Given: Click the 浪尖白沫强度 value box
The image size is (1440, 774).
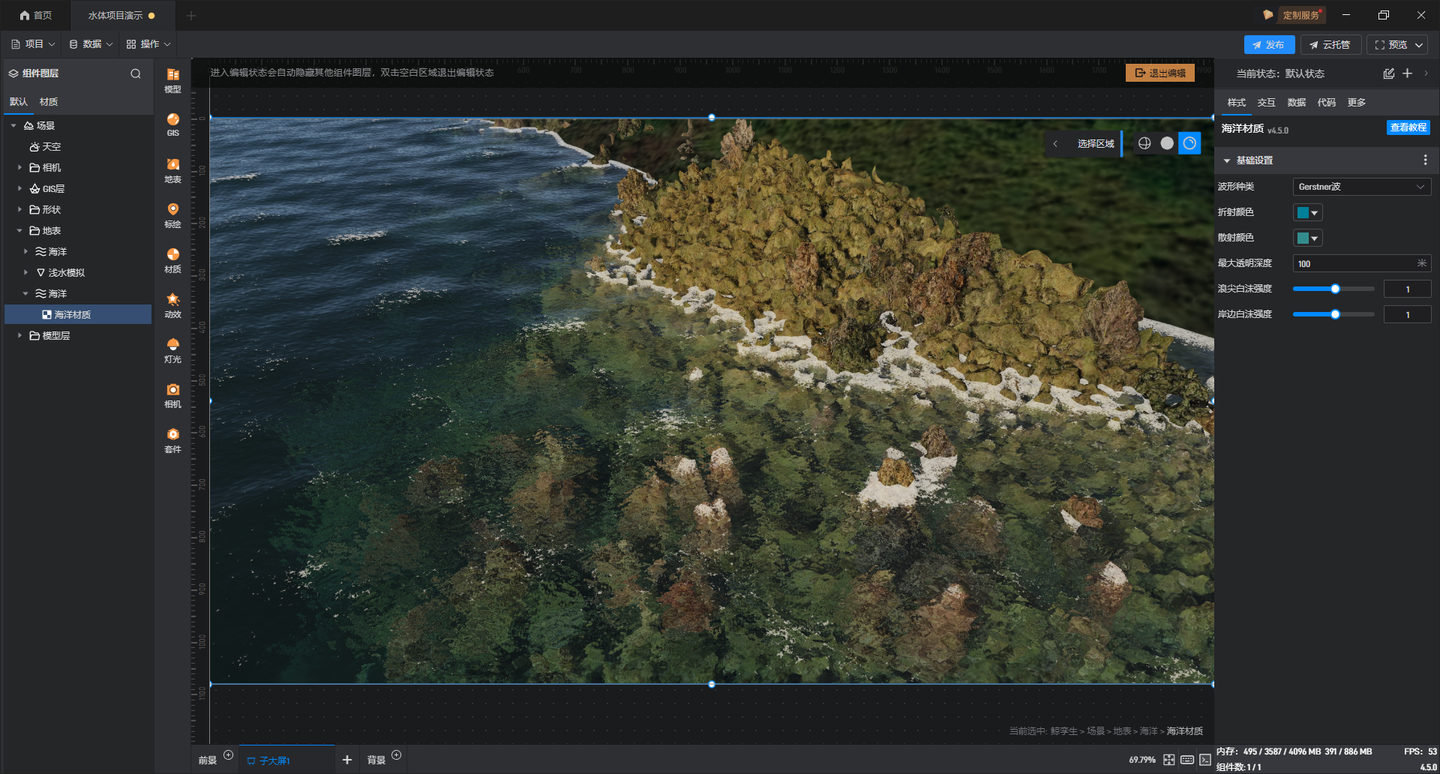Looking at the screenshot, I should pos(1408,289).
